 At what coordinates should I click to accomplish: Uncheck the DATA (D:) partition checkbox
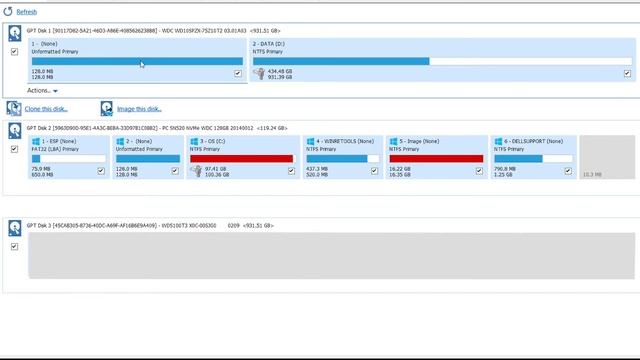tap(627, 73)
